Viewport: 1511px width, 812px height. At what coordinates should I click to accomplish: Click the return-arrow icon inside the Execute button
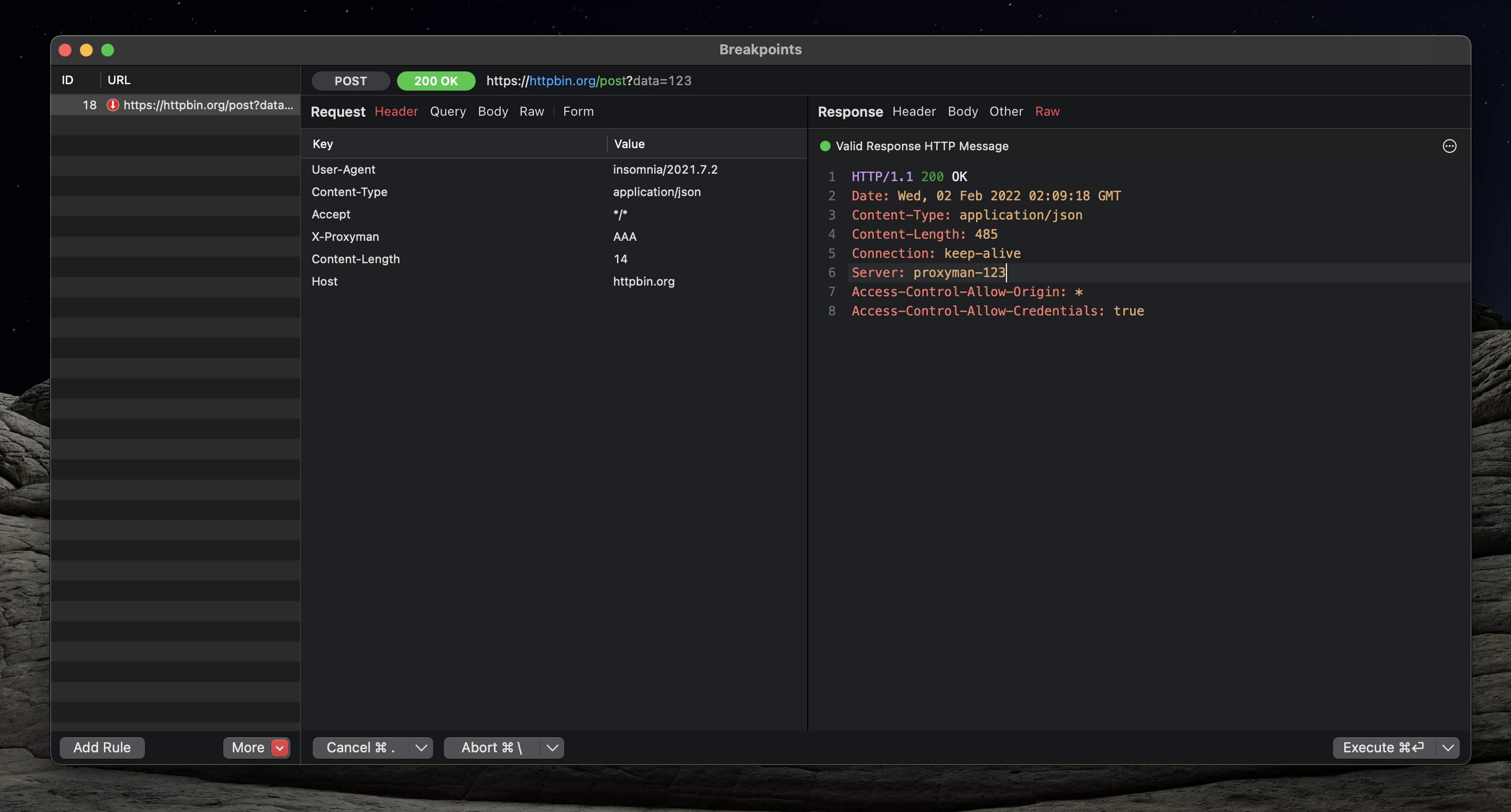[1417, 748]
